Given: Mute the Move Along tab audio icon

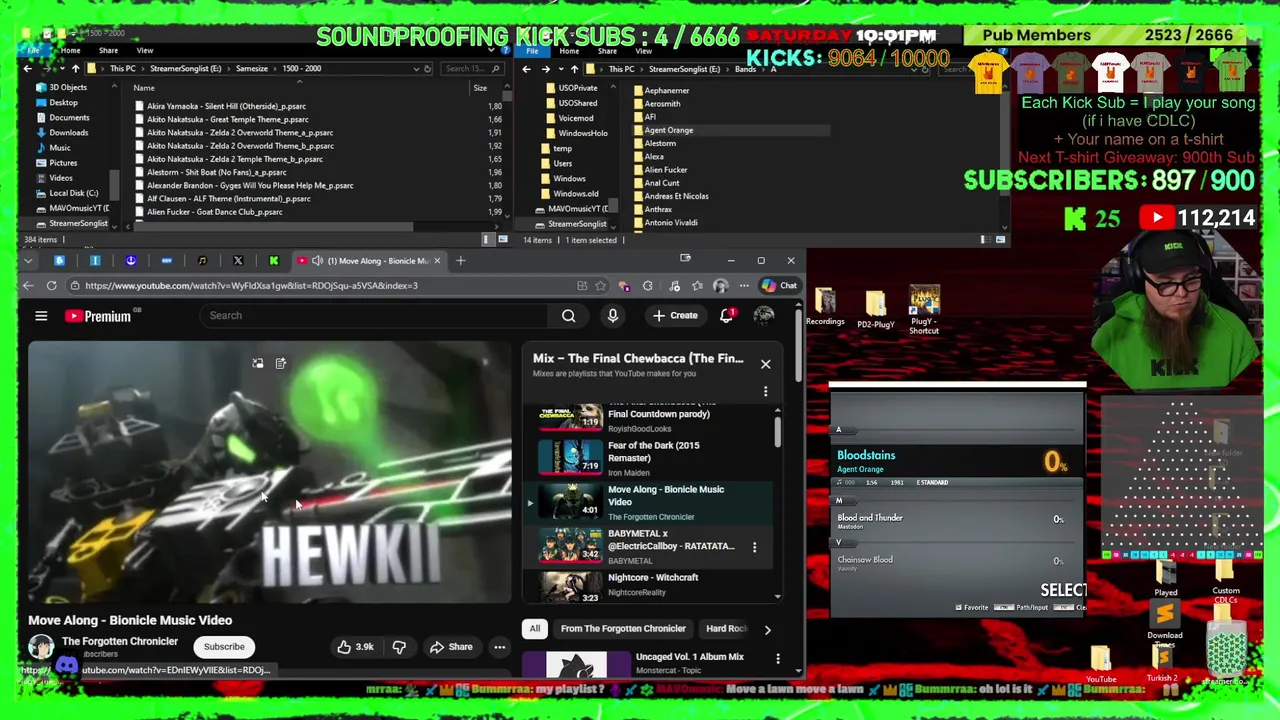Looking at the screenshot, I should (317, 261).
